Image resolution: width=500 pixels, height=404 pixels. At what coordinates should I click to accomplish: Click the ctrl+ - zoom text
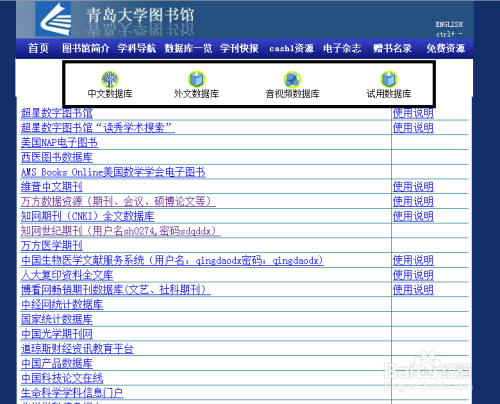pos(449,34)
